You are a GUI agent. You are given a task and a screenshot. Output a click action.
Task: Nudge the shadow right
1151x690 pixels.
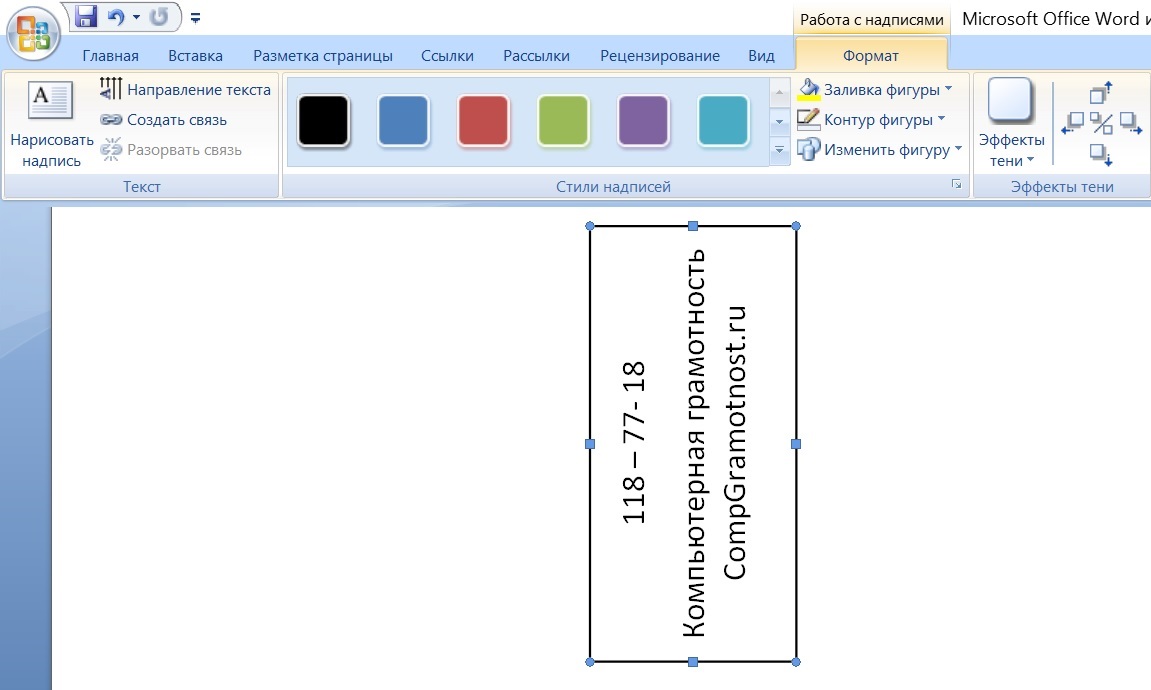click(1130, 123)
